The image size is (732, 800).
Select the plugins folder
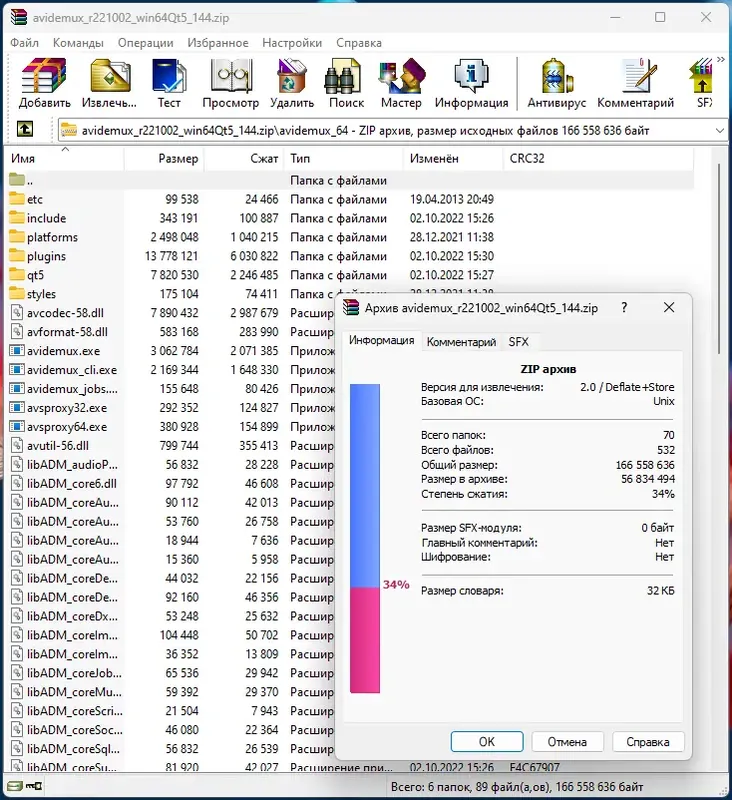[x=349, y=256]
